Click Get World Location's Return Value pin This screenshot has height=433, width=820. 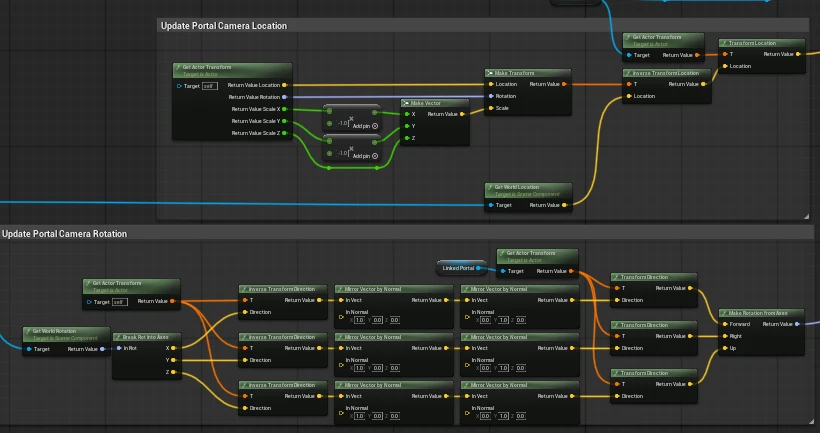tap(564, 205)
